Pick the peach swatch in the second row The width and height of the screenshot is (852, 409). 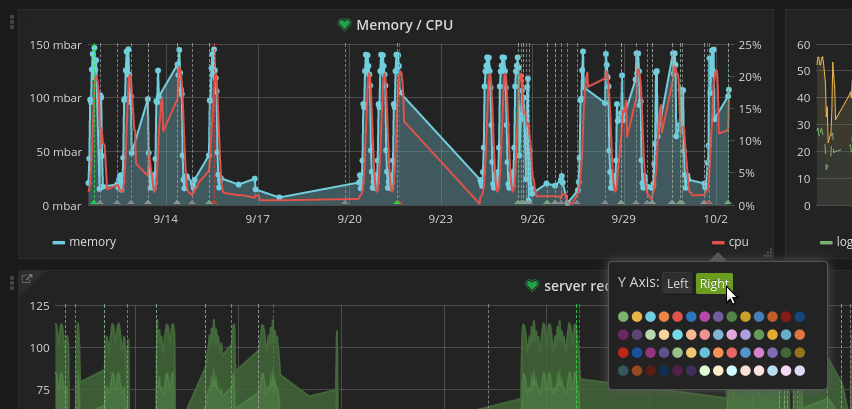click(x=691, y=335)
